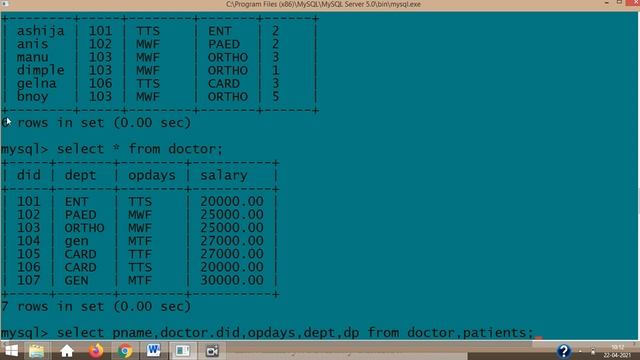Click patient name 'bnoy'
The height and width of the screenshot is (360, 640).
click(32, 96)
